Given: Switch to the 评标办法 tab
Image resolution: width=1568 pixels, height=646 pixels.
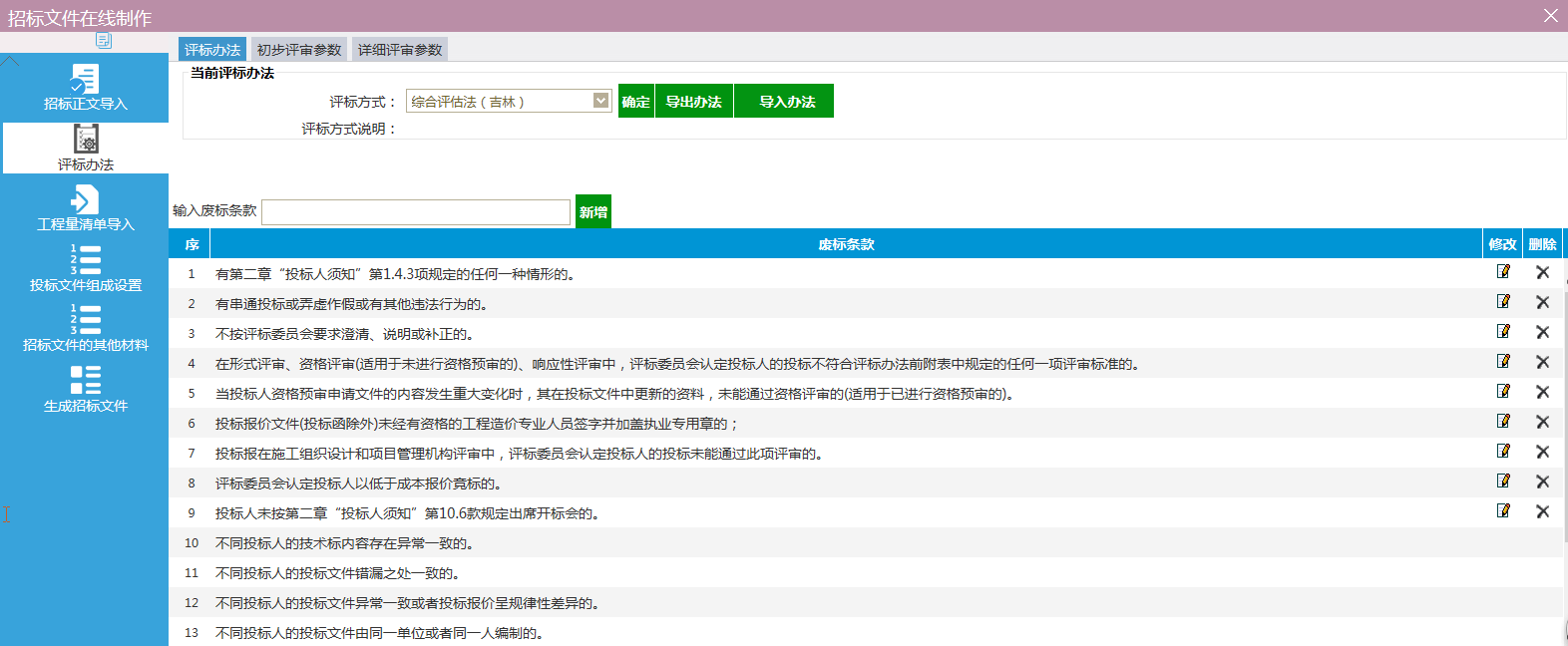Looking at the screenshot, I should pyautogui.click(x=212, y=50).
